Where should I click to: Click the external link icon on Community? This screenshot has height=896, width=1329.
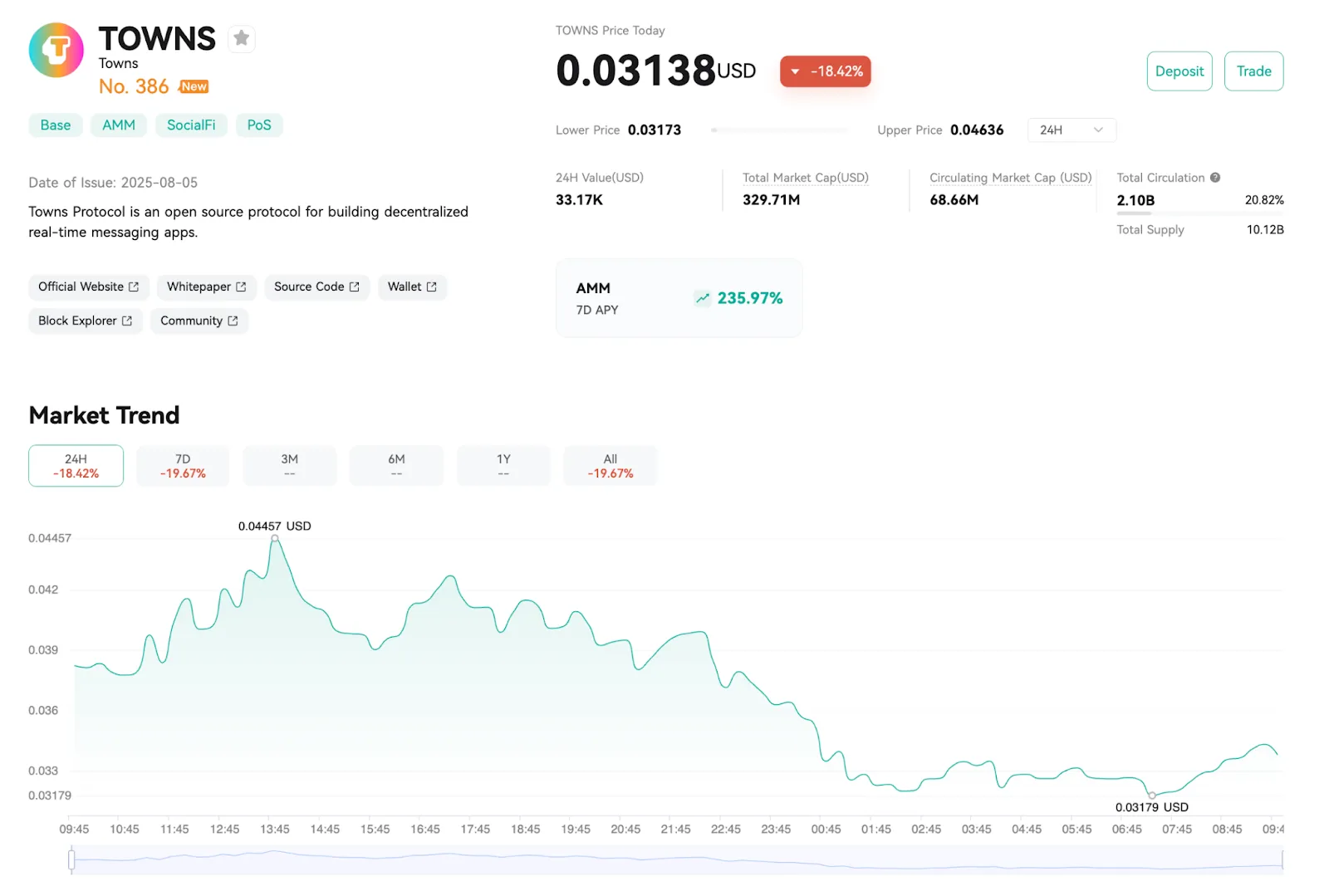coord(233,321)
